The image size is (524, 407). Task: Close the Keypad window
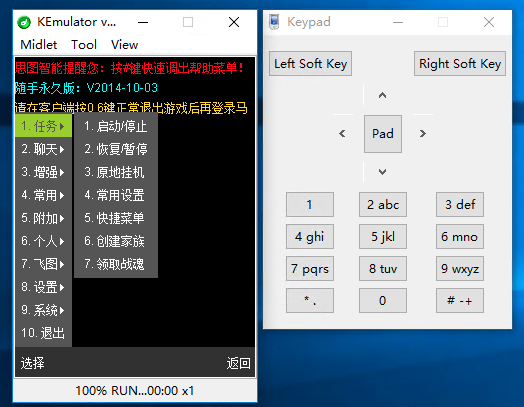(x=489, y=22)
